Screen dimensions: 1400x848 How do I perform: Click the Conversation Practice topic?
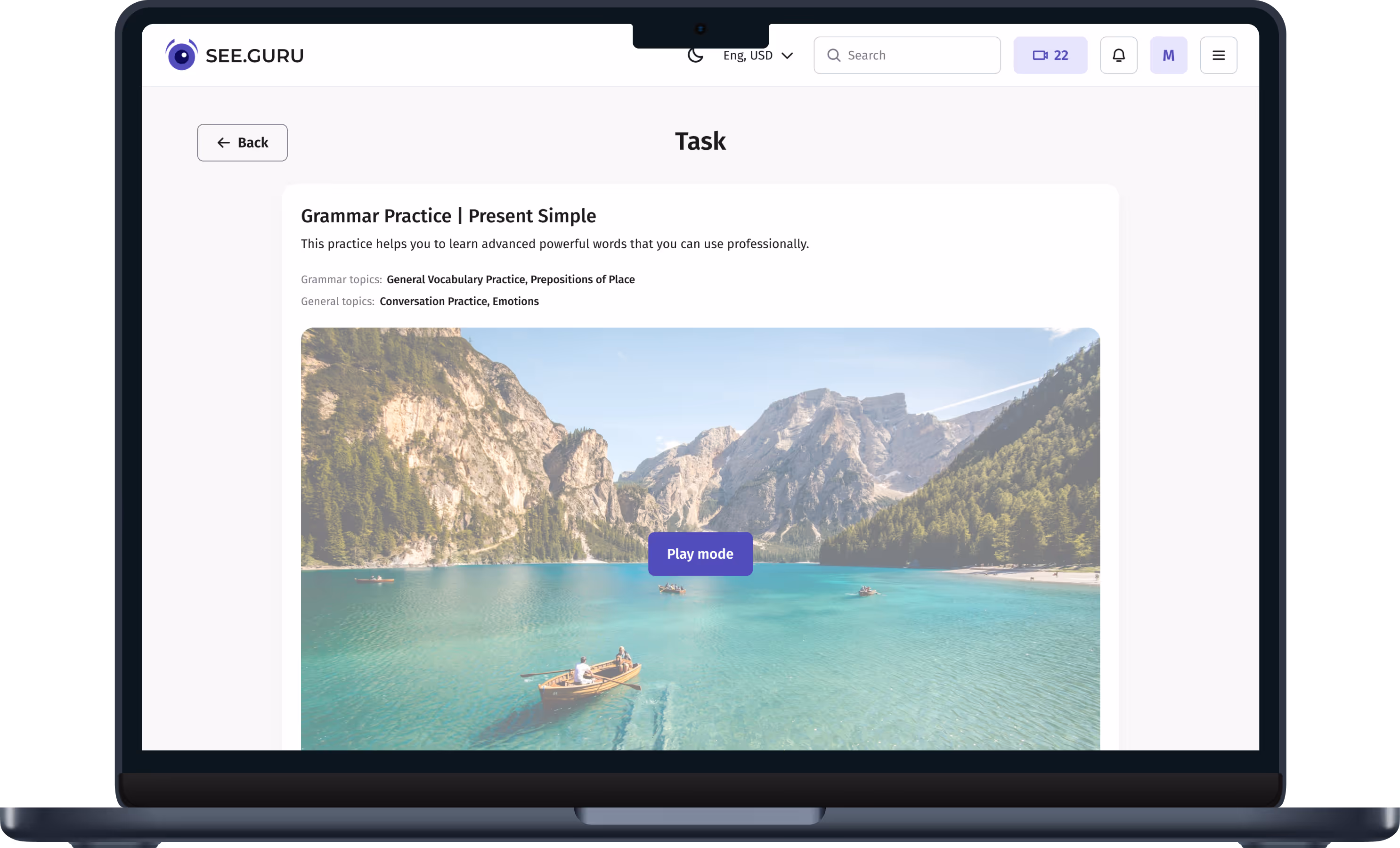[x=433, y=301]
